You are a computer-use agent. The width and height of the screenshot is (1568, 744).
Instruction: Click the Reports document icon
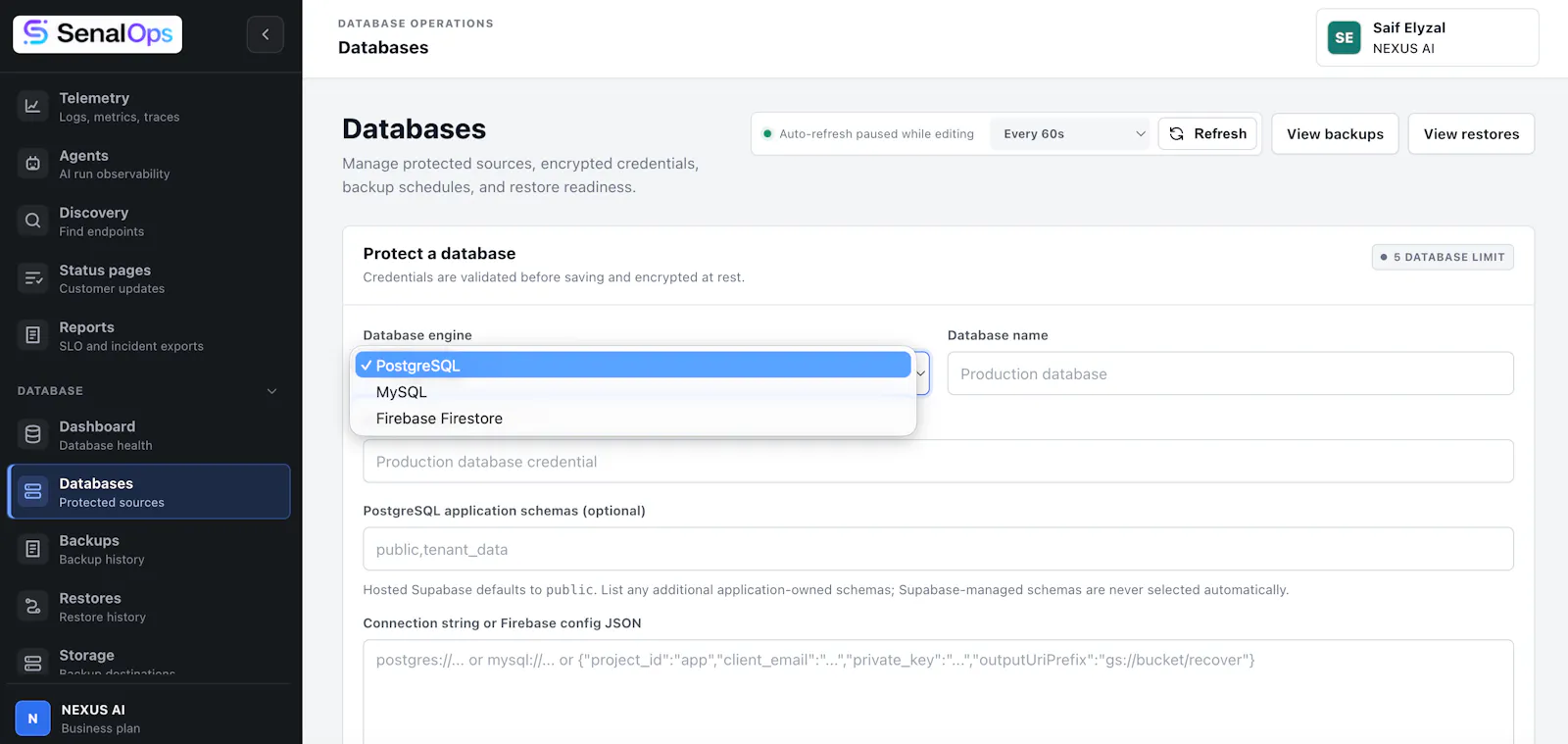[32, 335]
